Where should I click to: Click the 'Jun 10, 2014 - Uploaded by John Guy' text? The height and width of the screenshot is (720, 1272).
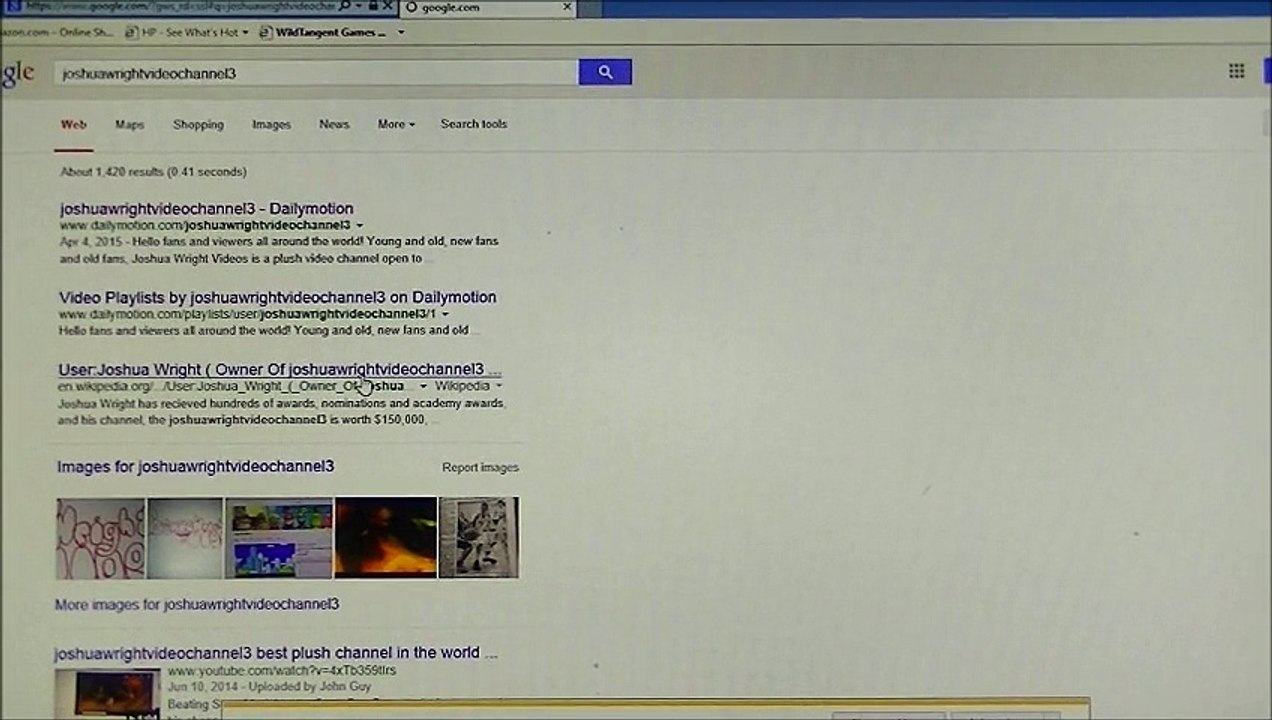269,687
